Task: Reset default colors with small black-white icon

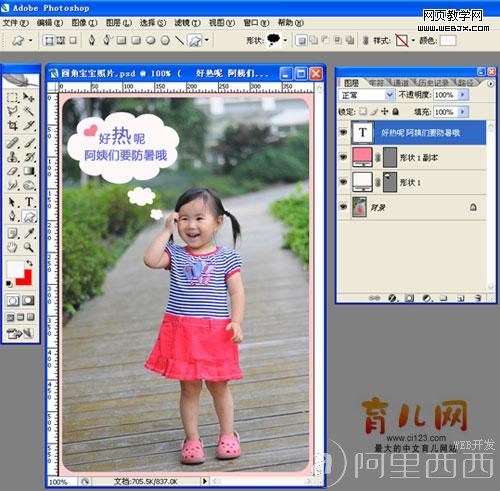Action: coord(9,284)
